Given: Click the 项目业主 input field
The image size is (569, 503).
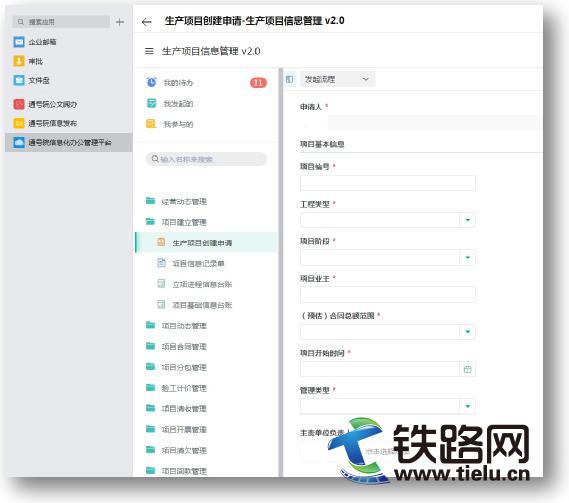Looking at the screenshot, I should 388,295.
